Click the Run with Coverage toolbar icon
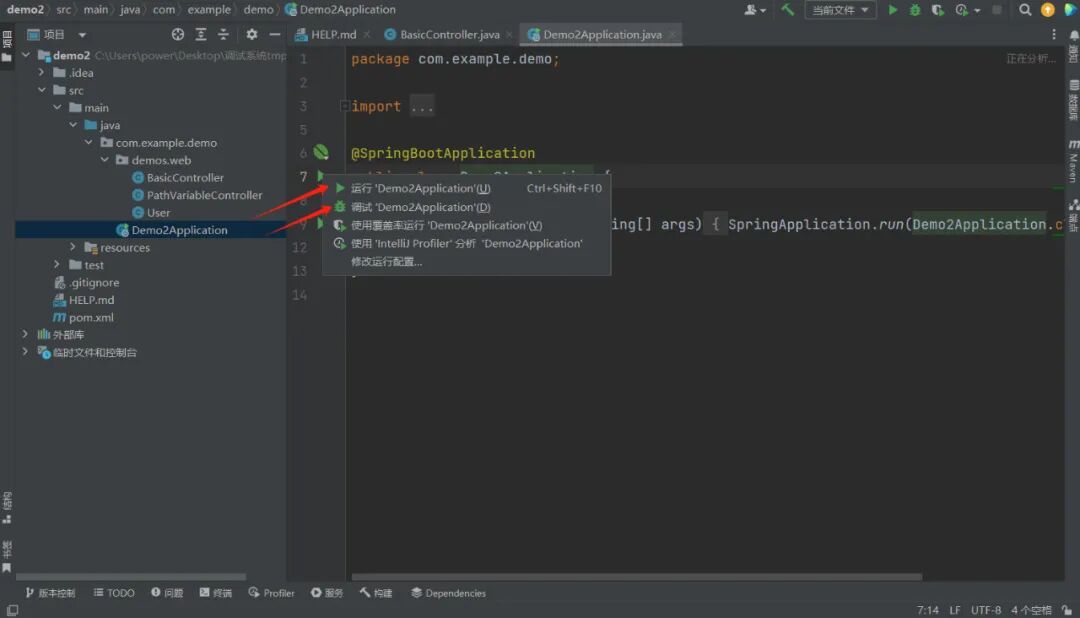 937,10
